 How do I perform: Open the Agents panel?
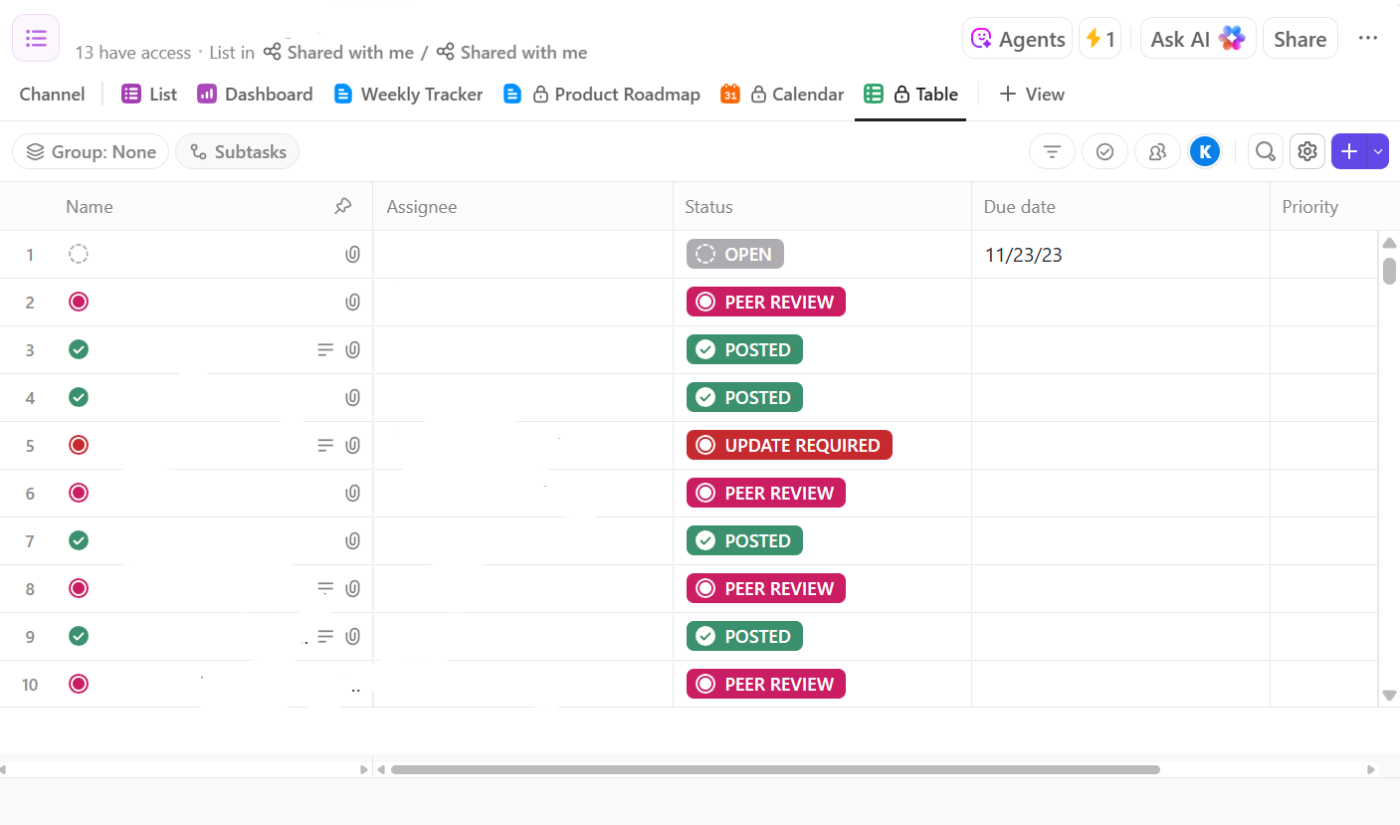point(1017,39)
